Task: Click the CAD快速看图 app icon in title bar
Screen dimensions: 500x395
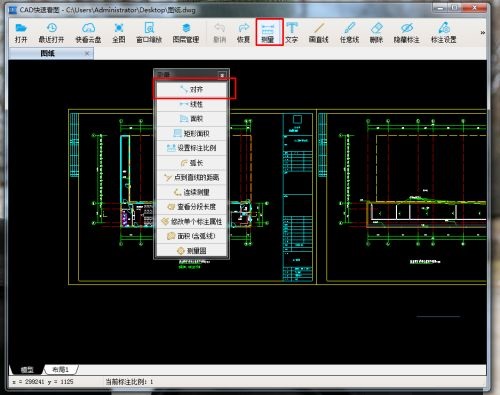Action: coord(13,10)
